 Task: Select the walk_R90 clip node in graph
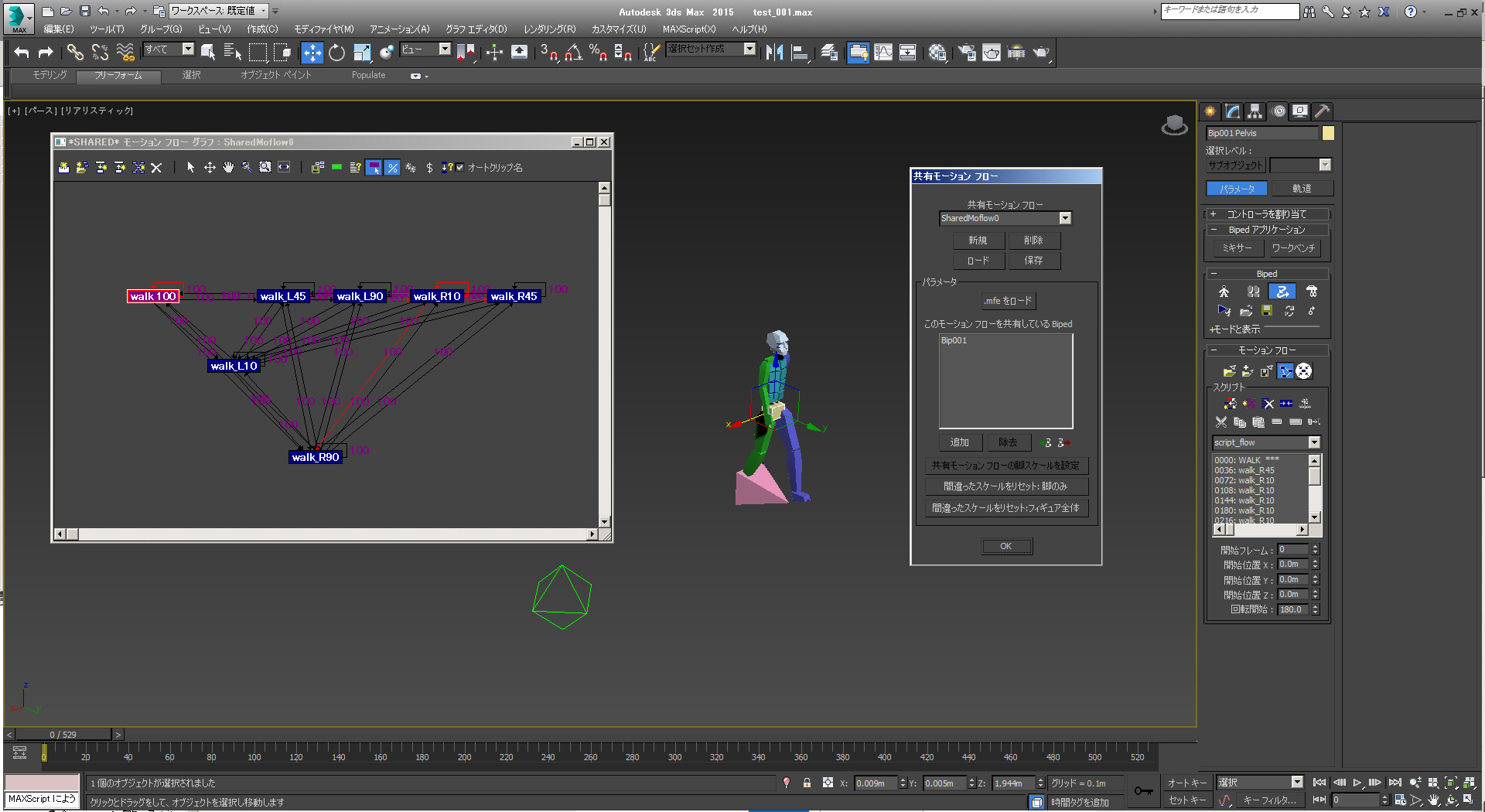pos(316,457)
